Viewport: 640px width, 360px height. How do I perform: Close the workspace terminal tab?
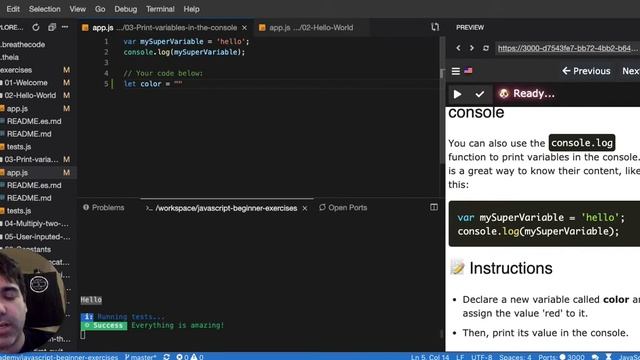pyautogui.click(x=304, y=208)
